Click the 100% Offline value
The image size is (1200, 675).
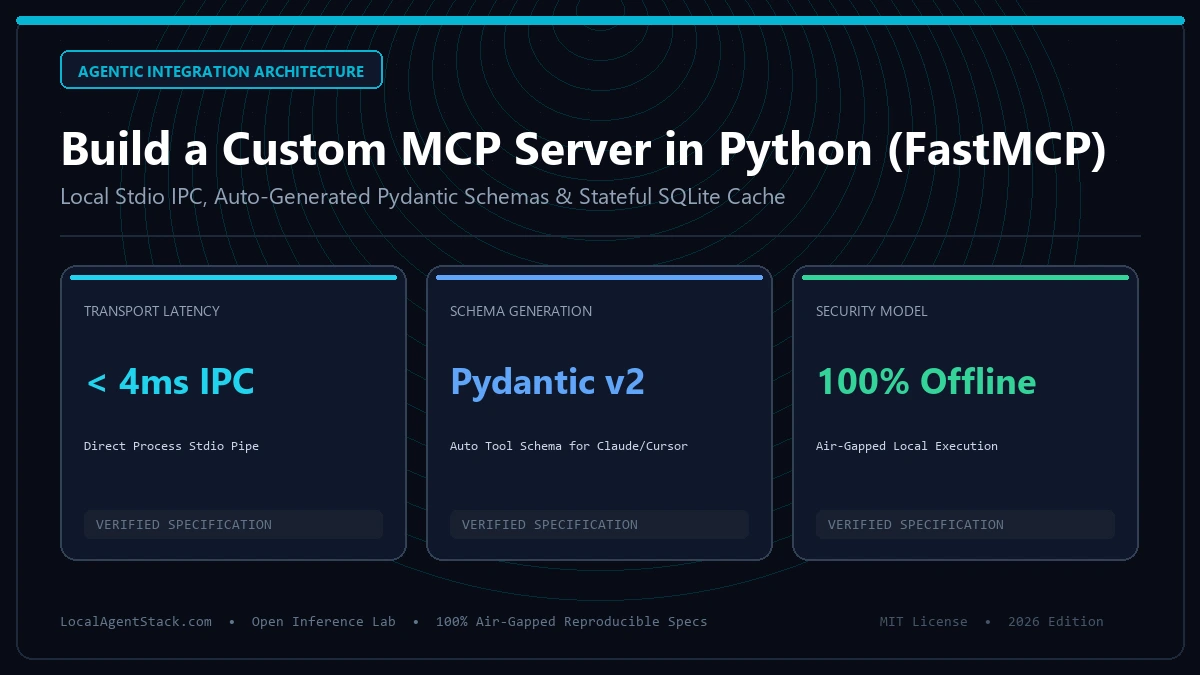click(926, 381)
